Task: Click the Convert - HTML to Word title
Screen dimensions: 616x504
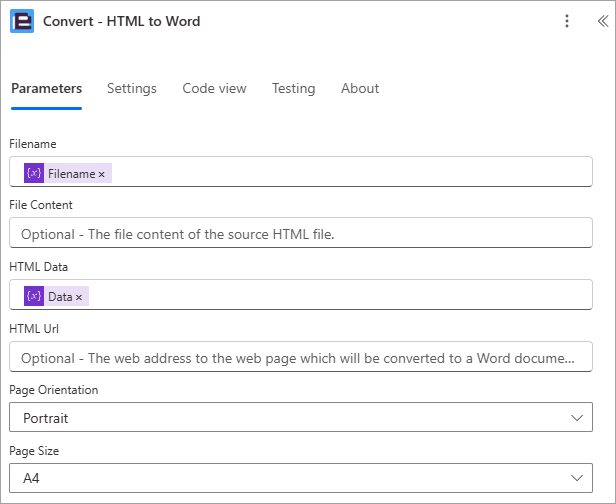Action: [x=121, y=21]
